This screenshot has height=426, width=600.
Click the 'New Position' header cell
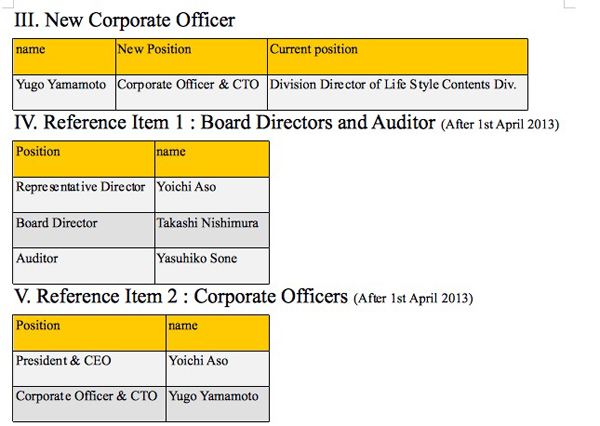coord(191,57)
